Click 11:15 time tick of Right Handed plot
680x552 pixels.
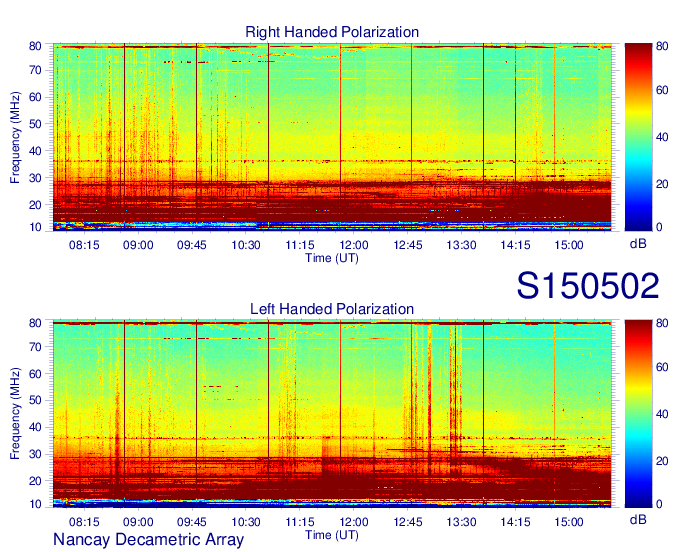tap(300, 245)
